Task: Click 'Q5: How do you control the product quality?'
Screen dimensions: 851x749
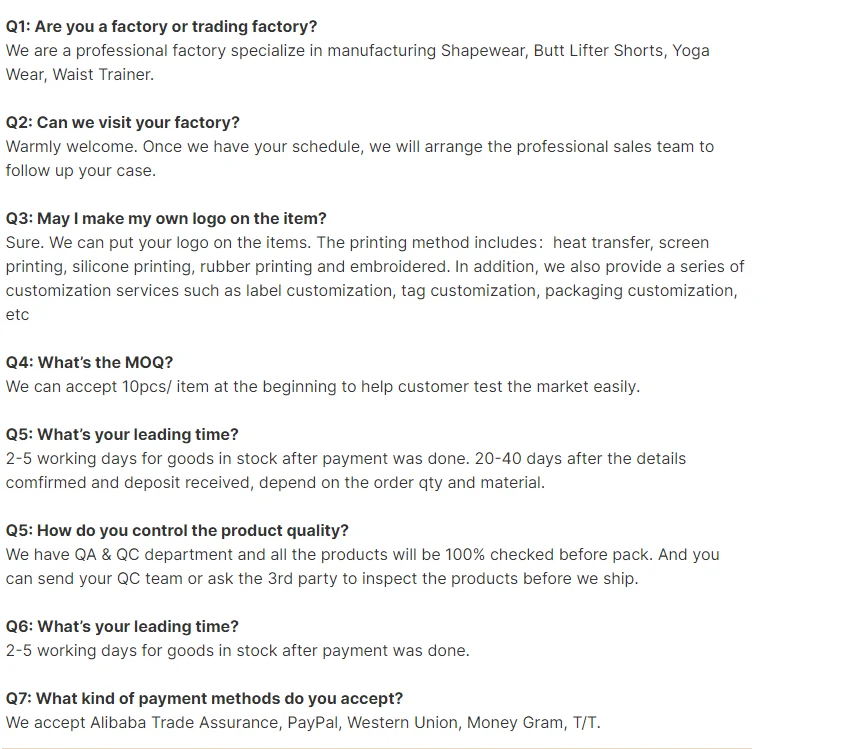Action: [177, 530]
